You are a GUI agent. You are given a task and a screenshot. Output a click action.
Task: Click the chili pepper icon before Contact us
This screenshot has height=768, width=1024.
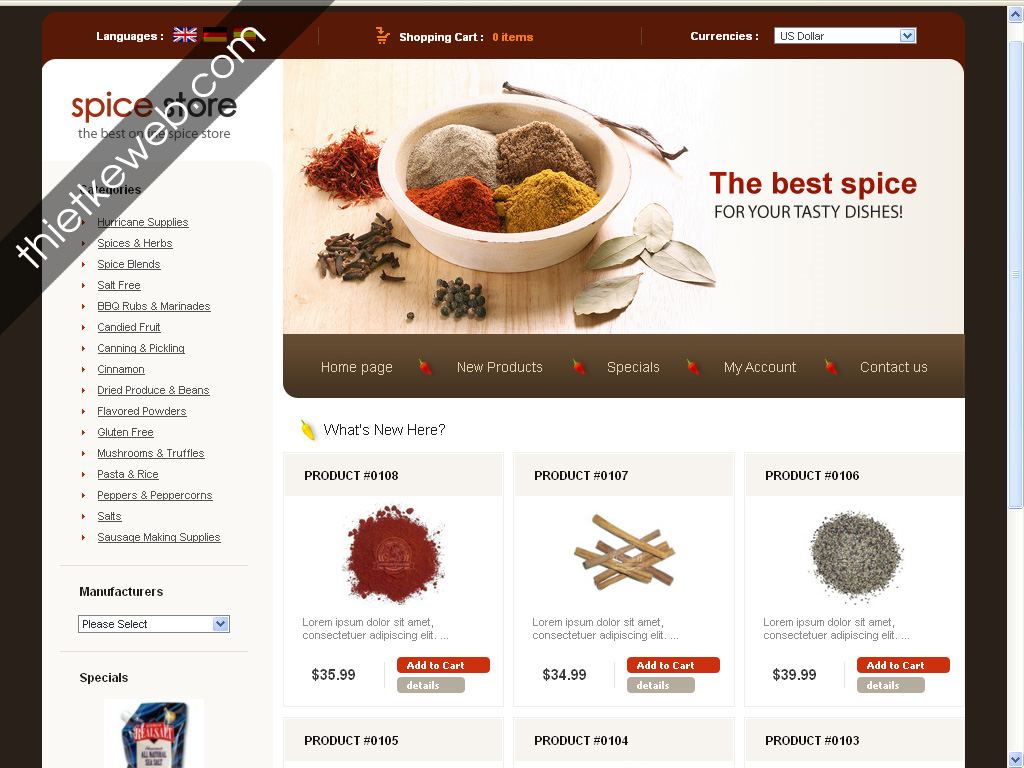click(x=831, y=367)
